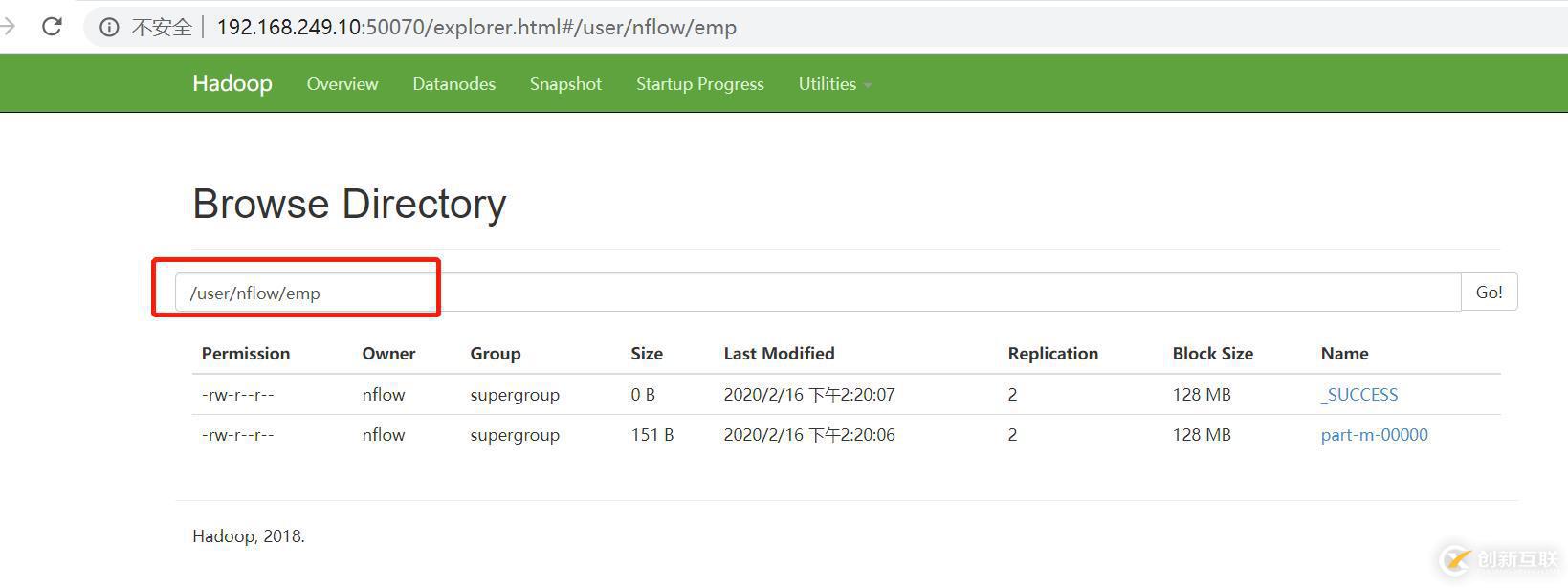This screenshot has width=1568, height=588.
Task: Open the Overview page
Action: 342,84
